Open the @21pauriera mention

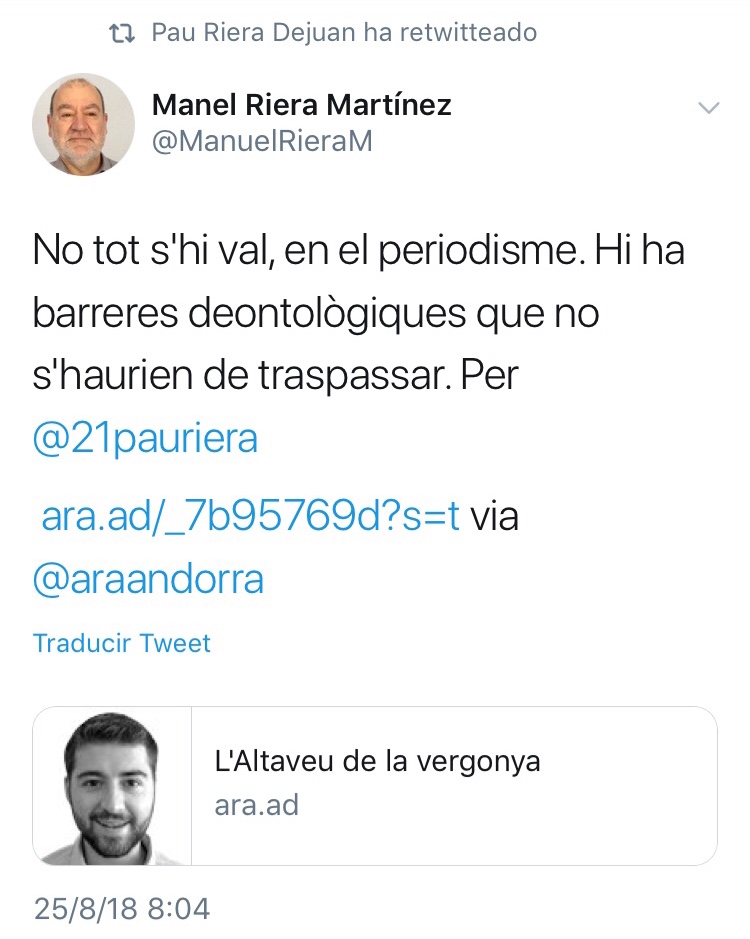click(x=146, y=438)
